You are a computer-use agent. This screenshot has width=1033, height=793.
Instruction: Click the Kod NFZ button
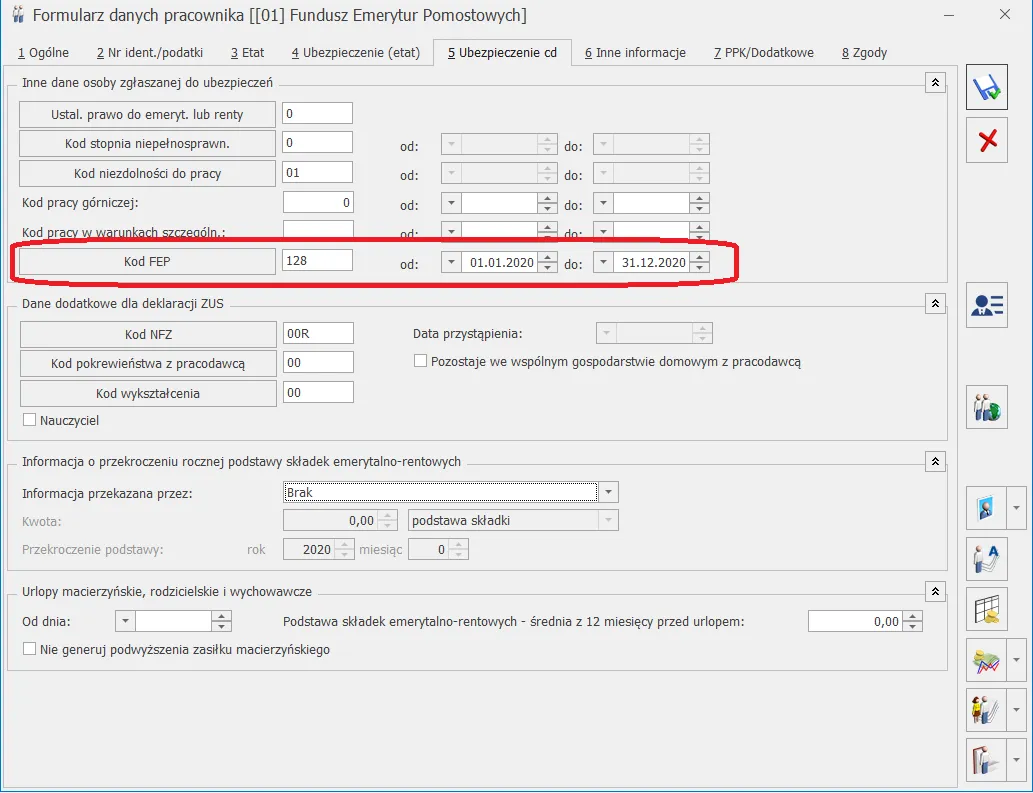click(148, 335)
